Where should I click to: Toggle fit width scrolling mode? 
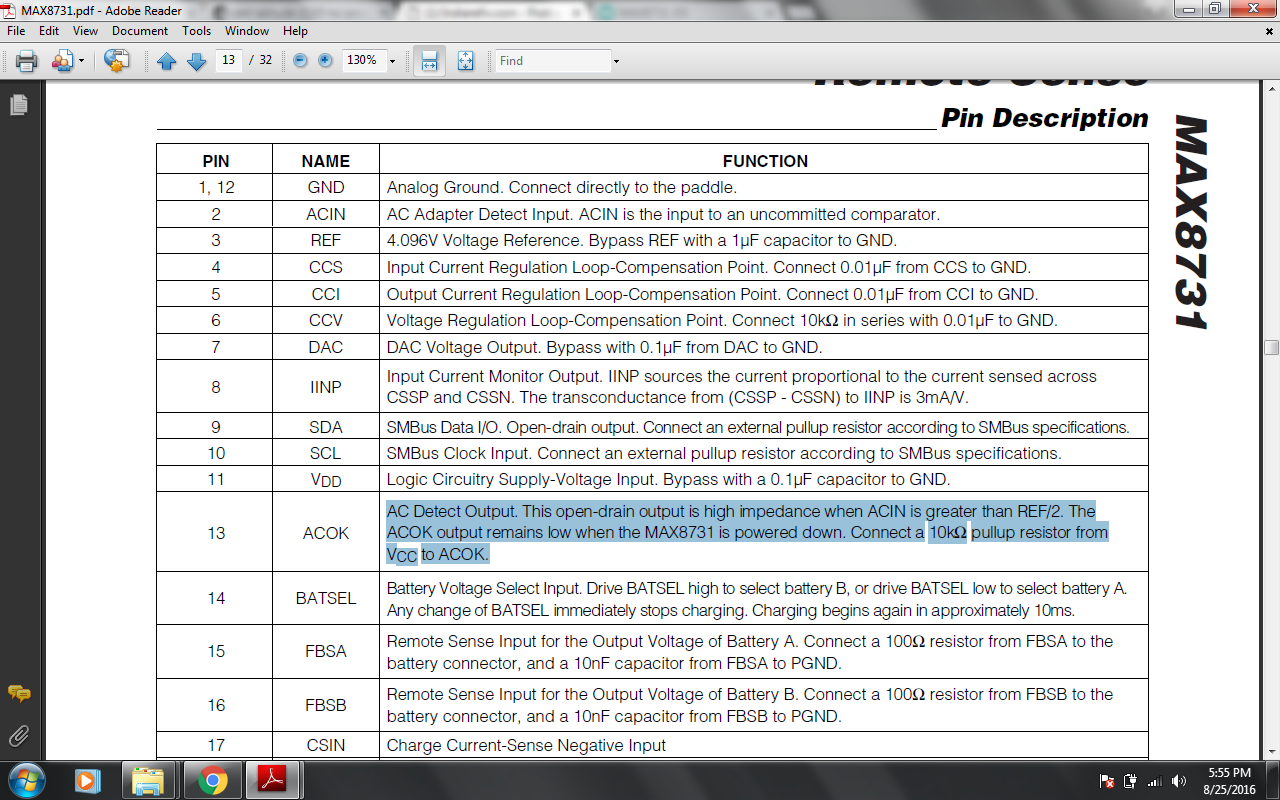point(429,61)
